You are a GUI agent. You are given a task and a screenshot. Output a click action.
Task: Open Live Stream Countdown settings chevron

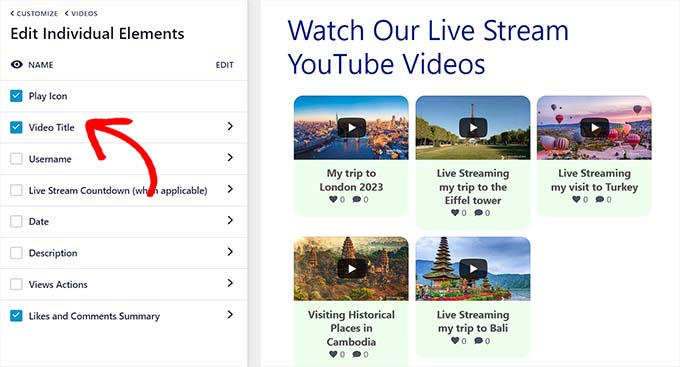pos(230,189)
